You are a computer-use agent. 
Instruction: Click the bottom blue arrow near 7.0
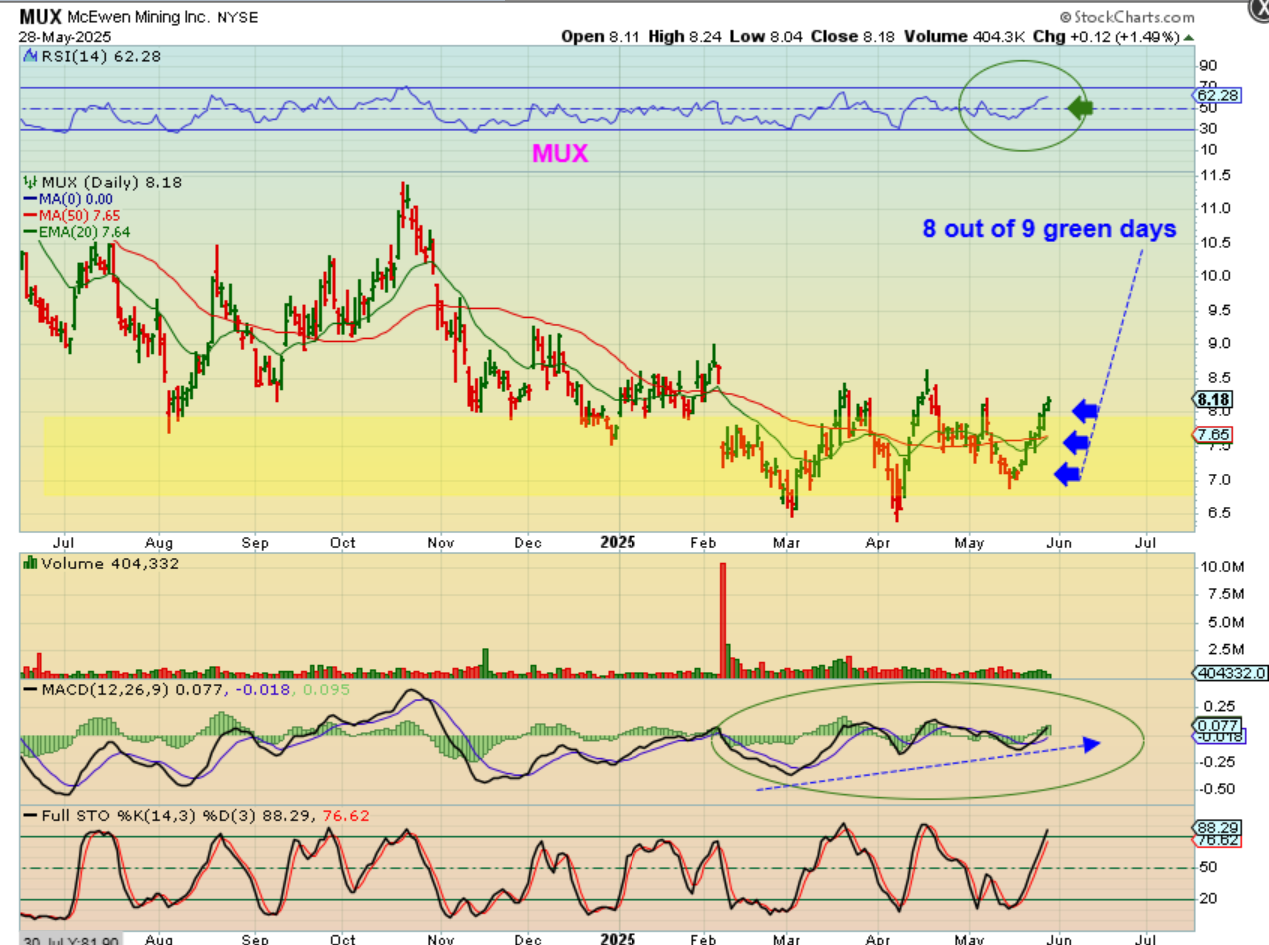pos(1068,475)
